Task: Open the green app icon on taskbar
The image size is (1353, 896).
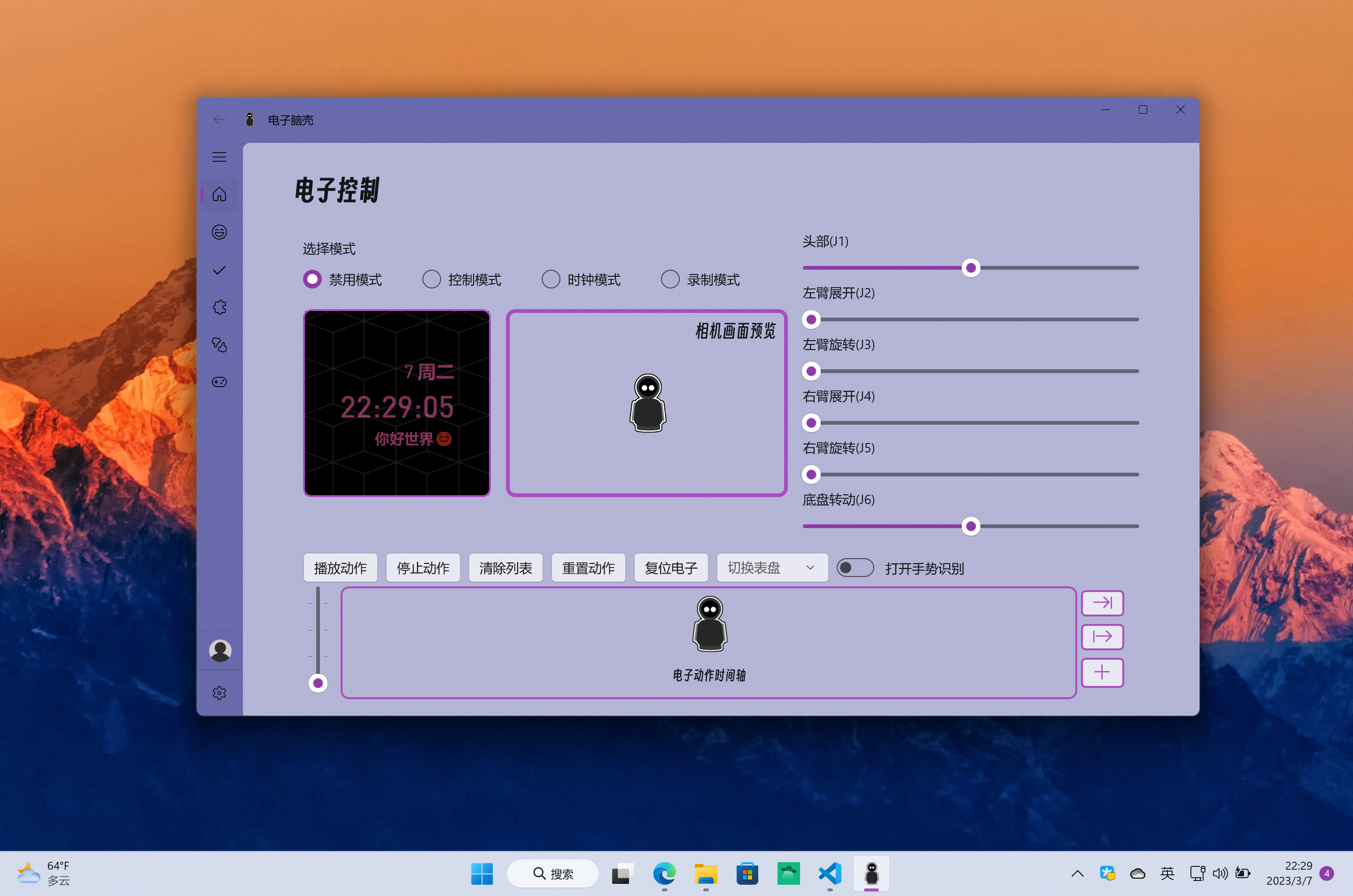Action: tap(788, 874)
